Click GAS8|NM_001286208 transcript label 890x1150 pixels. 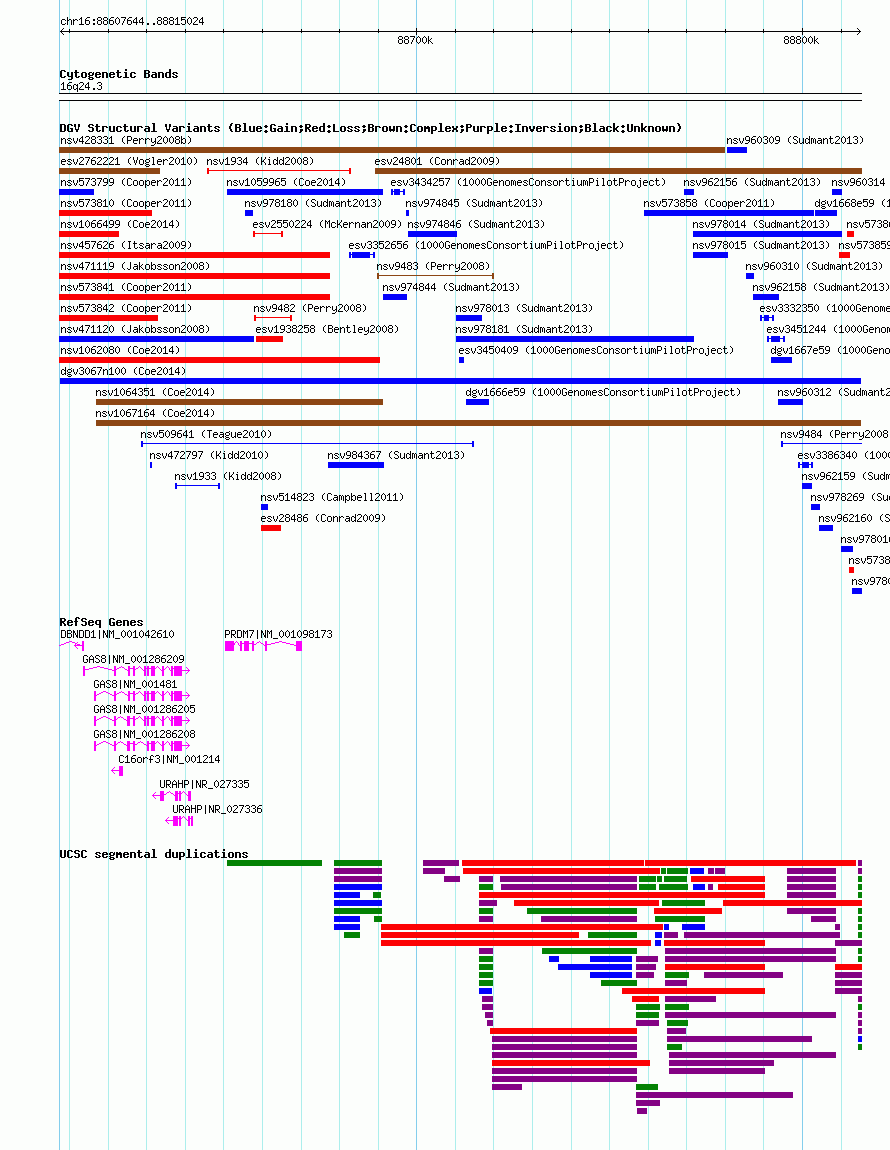coord(145,734)
